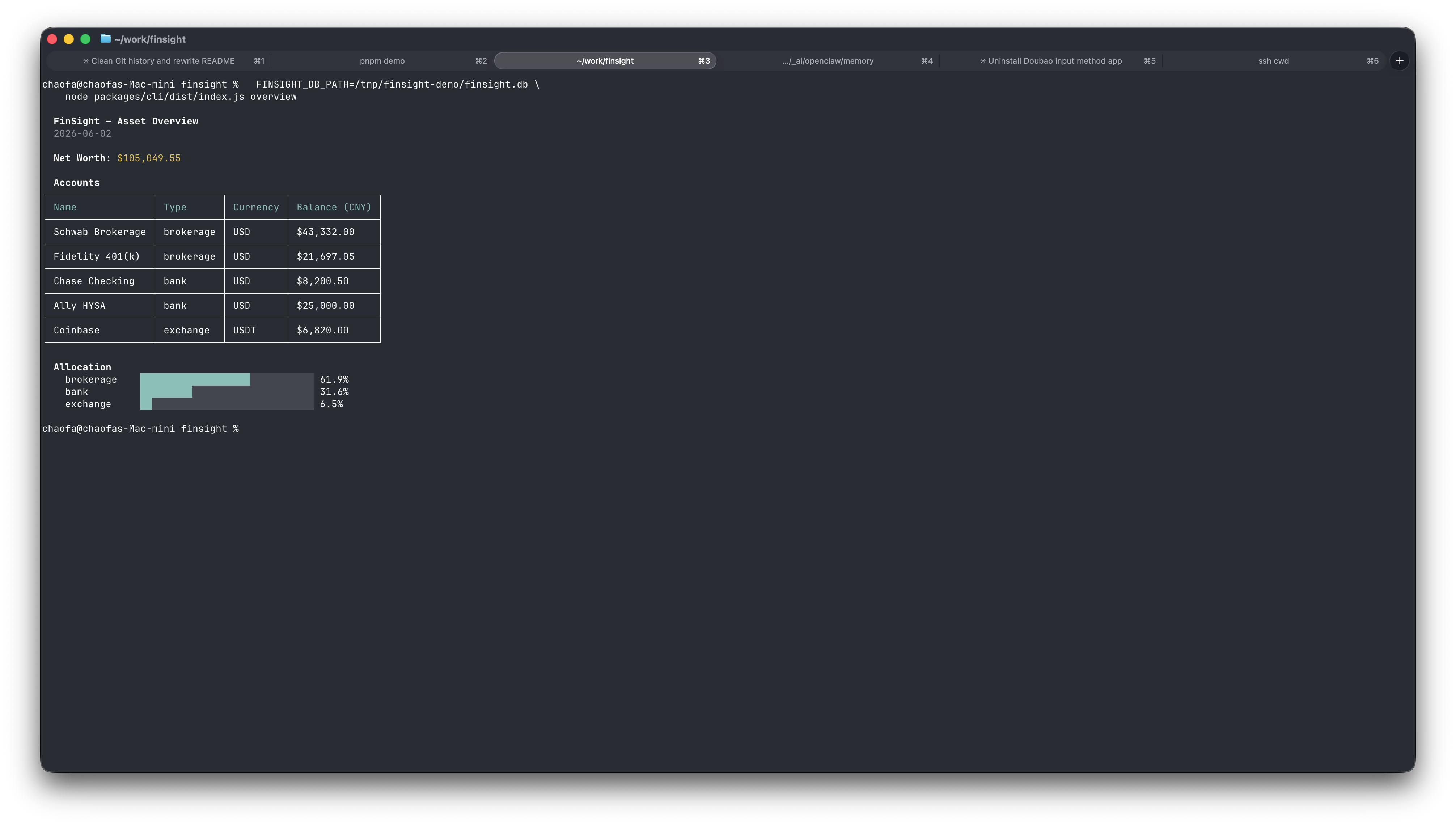Switch to Uninstall Doubao input method app tab
Screen dimensions: 1456x826
(1051, 61)
